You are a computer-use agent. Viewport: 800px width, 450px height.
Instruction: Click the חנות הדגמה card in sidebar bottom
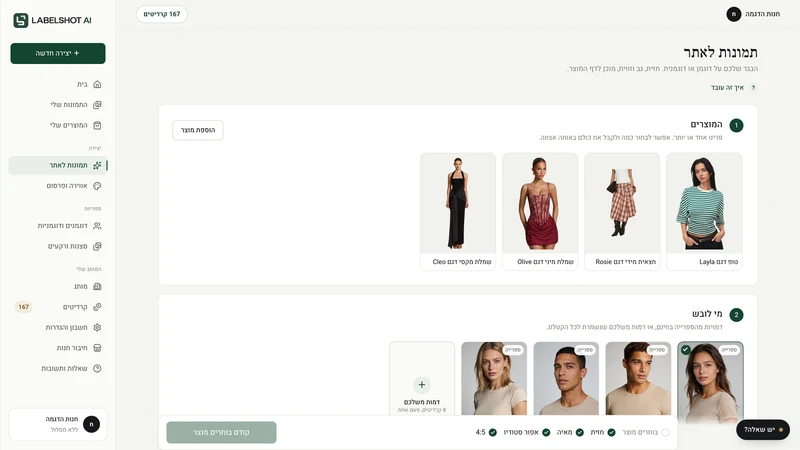[x=58, y=424]
